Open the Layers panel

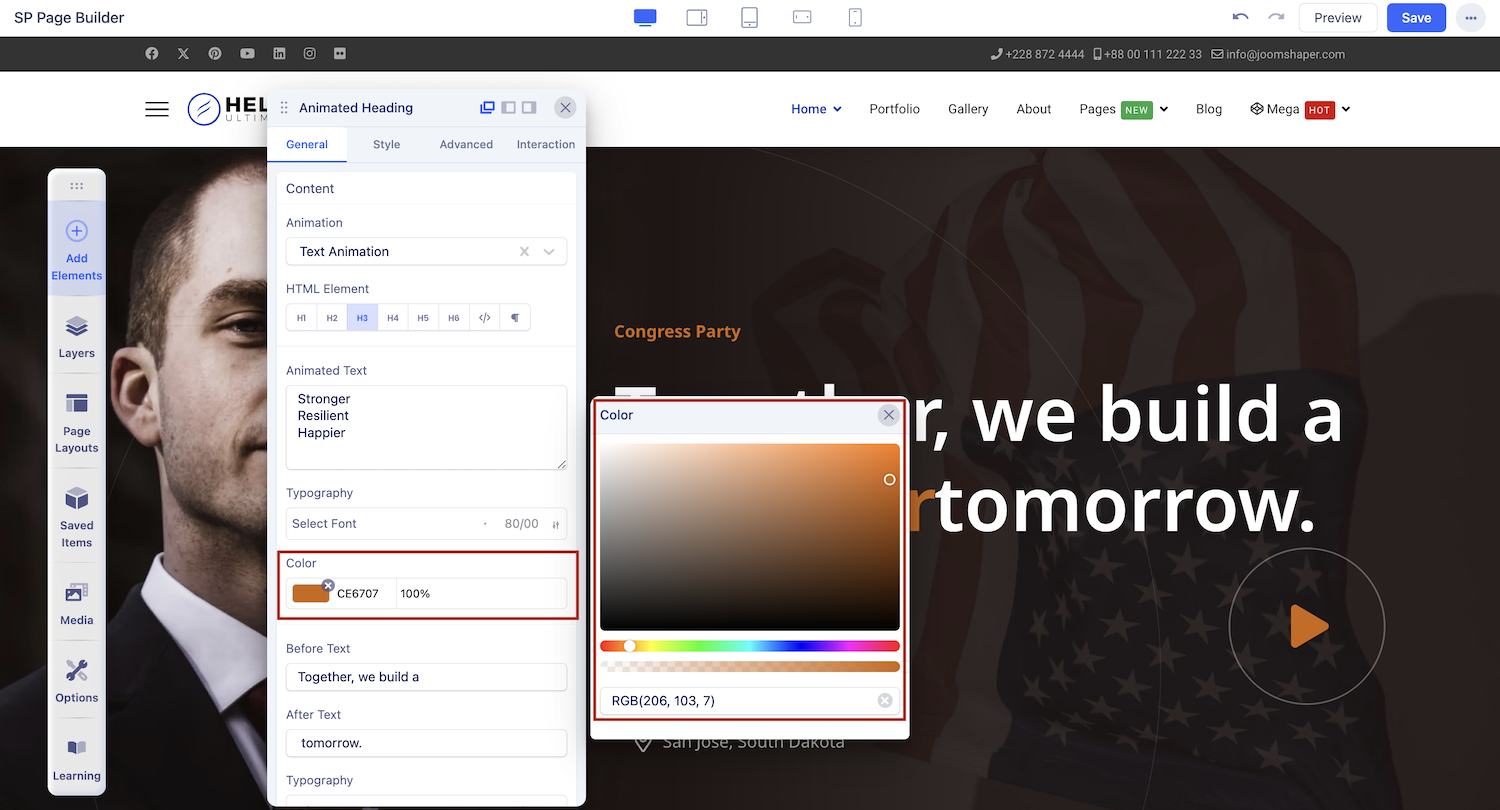77,337
